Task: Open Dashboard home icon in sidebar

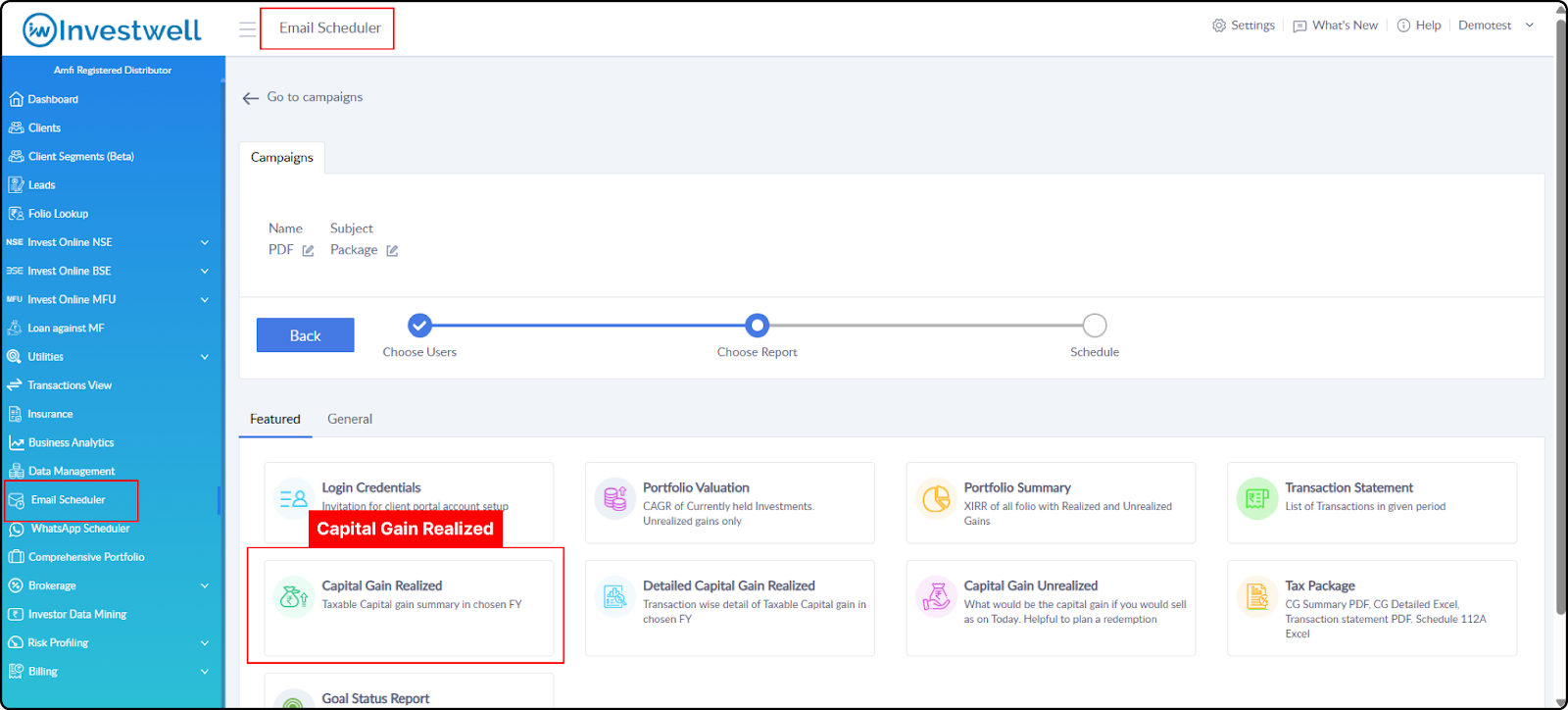Action: tap(16, 99)
